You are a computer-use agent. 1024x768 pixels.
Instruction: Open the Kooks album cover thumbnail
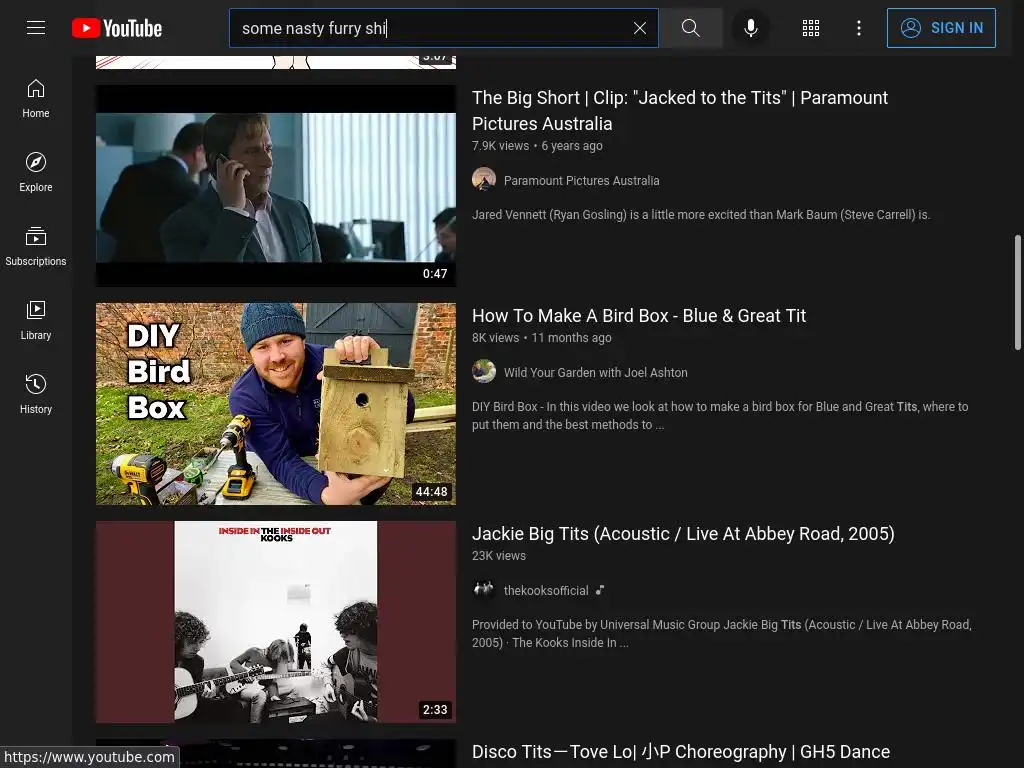pos(276,622)
